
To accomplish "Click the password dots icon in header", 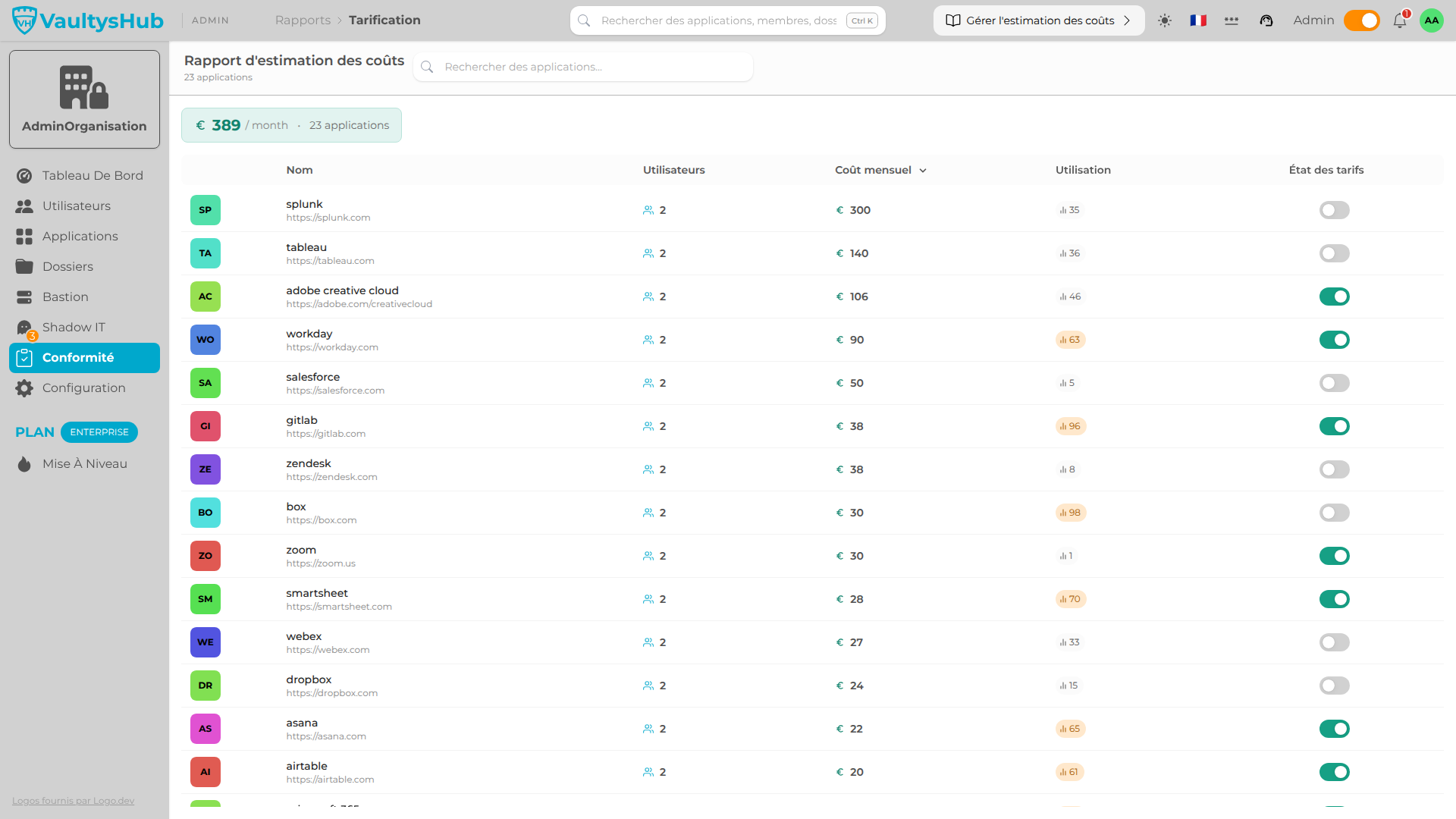I will [x=1232, y=20].
